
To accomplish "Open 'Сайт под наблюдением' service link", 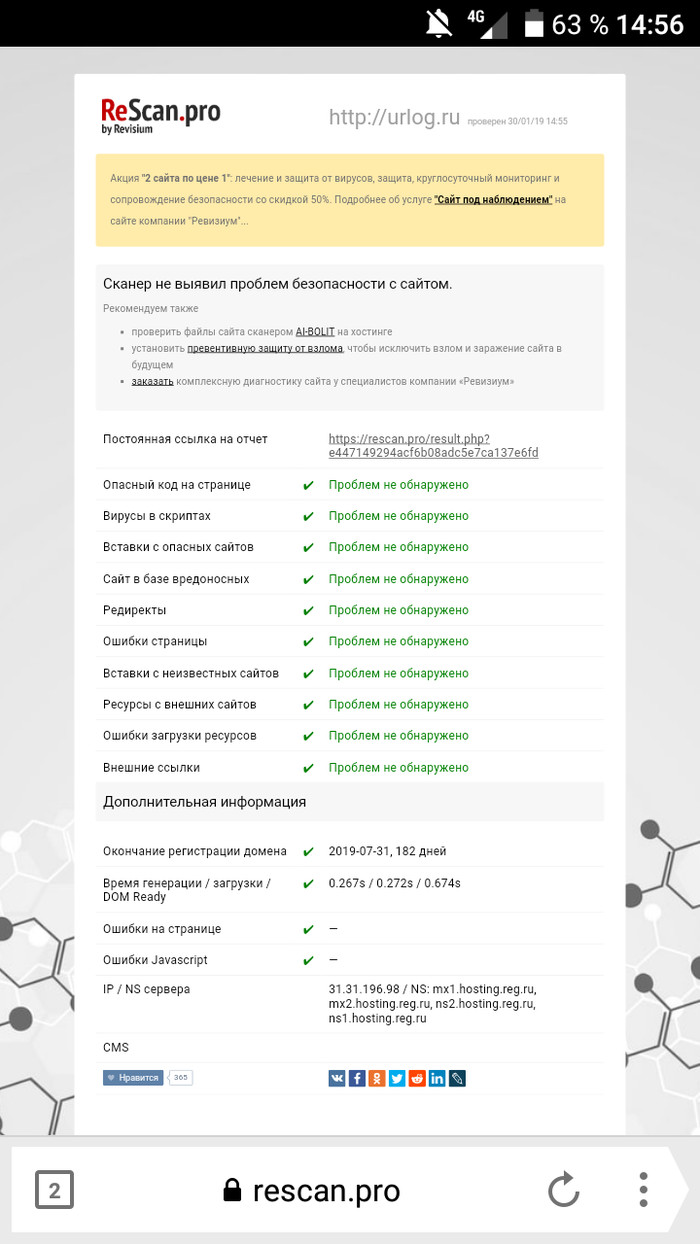I will pos(493,200).
